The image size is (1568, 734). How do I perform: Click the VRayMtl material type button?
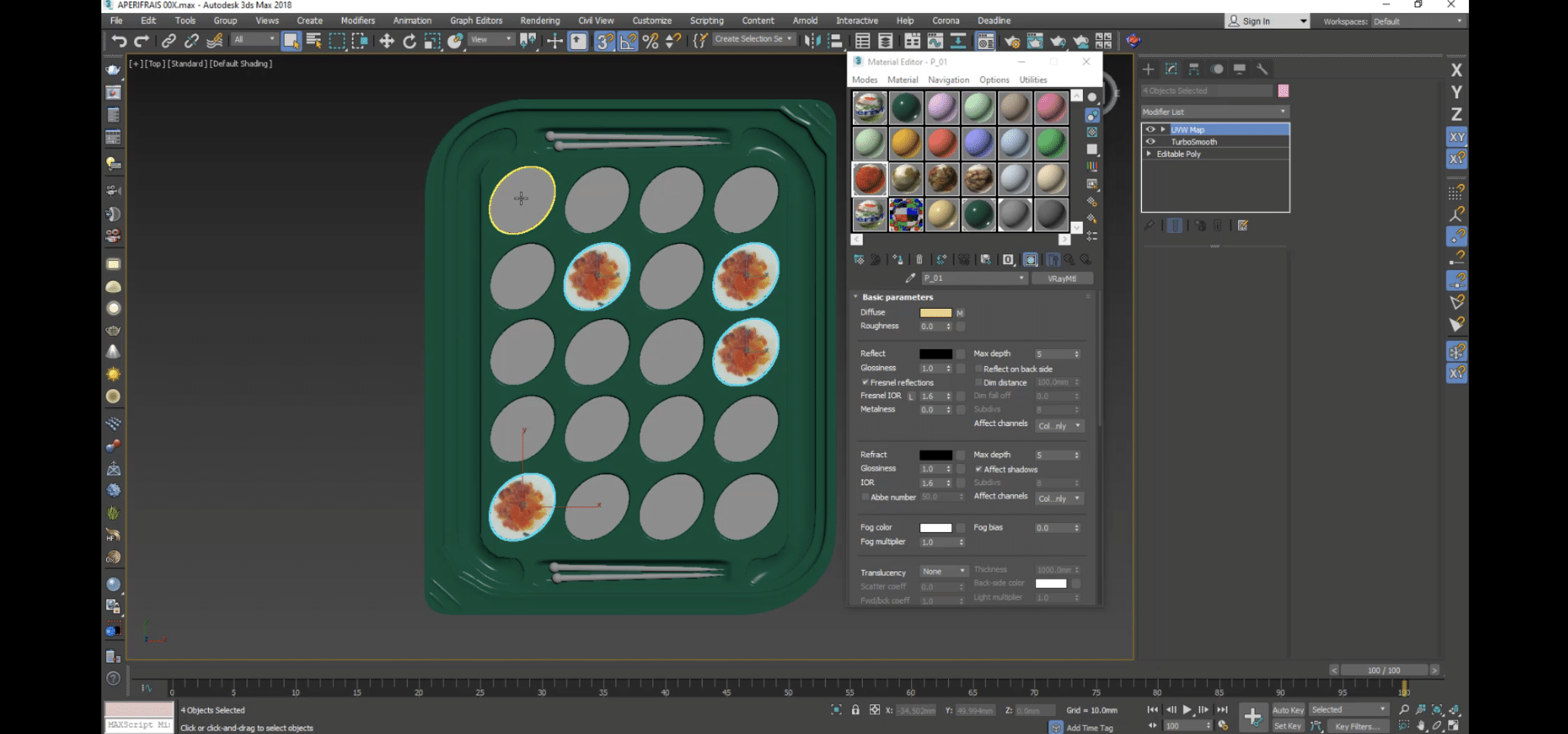[x=1062, y=278]
